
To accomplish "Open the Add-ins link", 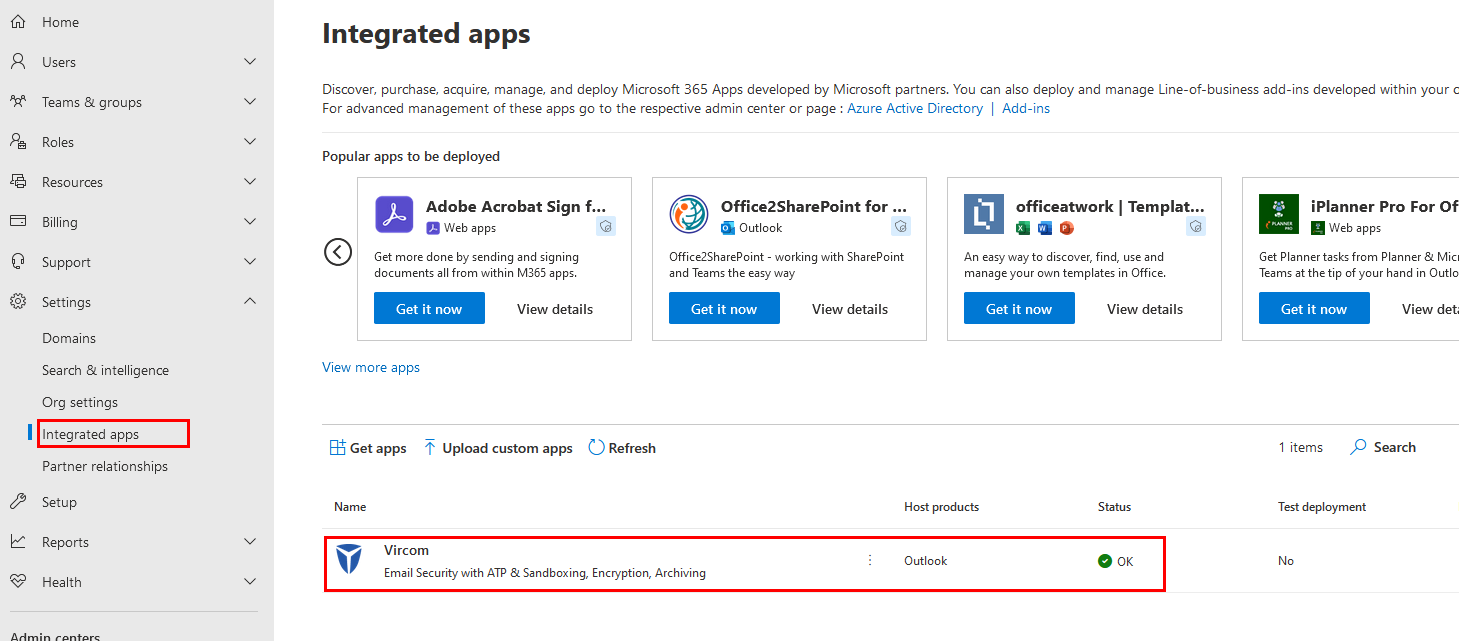I will click(1026, 108).
